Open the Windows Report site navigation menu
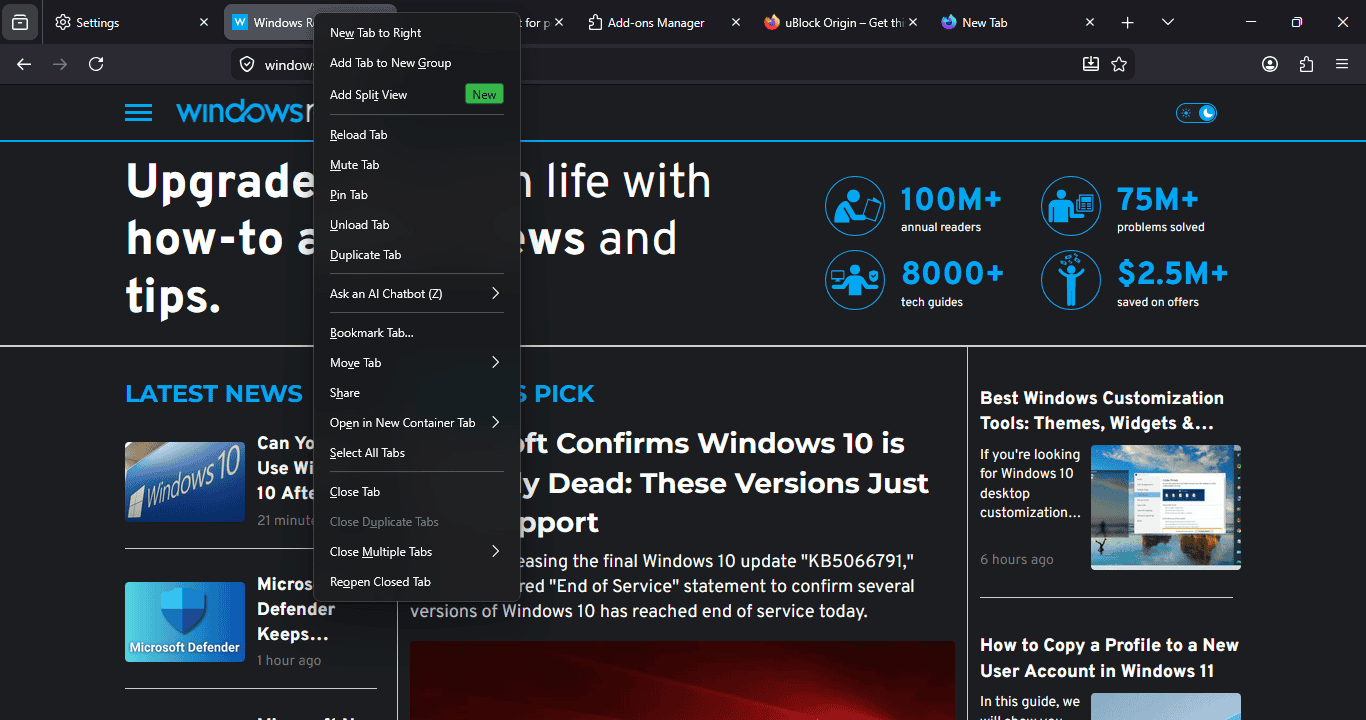Image resolution: width=1366 pixels, height=720 pixels. (x=138, y=112)
